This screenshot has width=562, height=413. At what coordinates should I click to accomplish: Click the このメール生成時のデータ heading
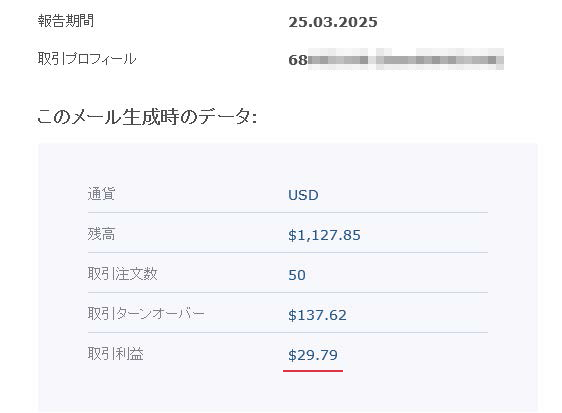click(x=147, y=117)
